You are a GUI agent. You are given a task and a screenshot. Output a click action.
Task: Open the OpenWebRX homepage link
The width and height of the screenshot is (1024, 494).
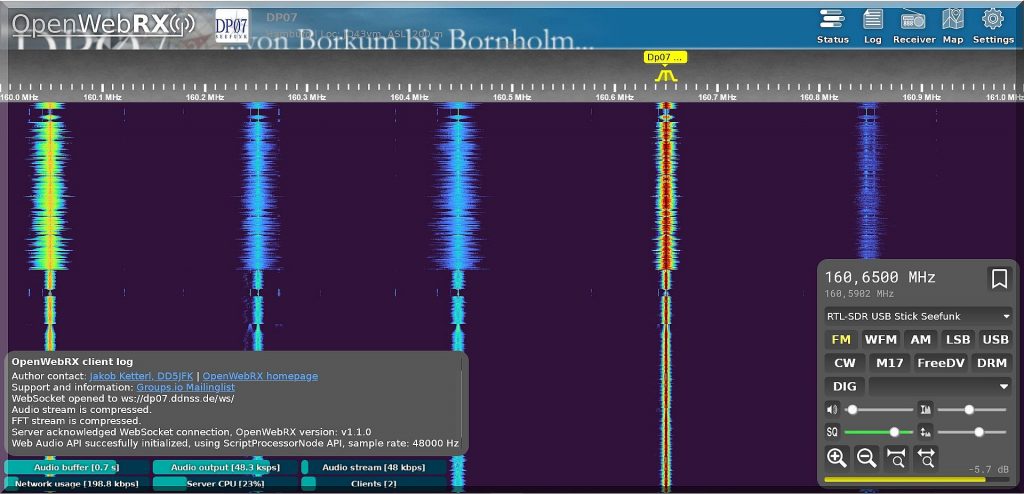(260, 376)
